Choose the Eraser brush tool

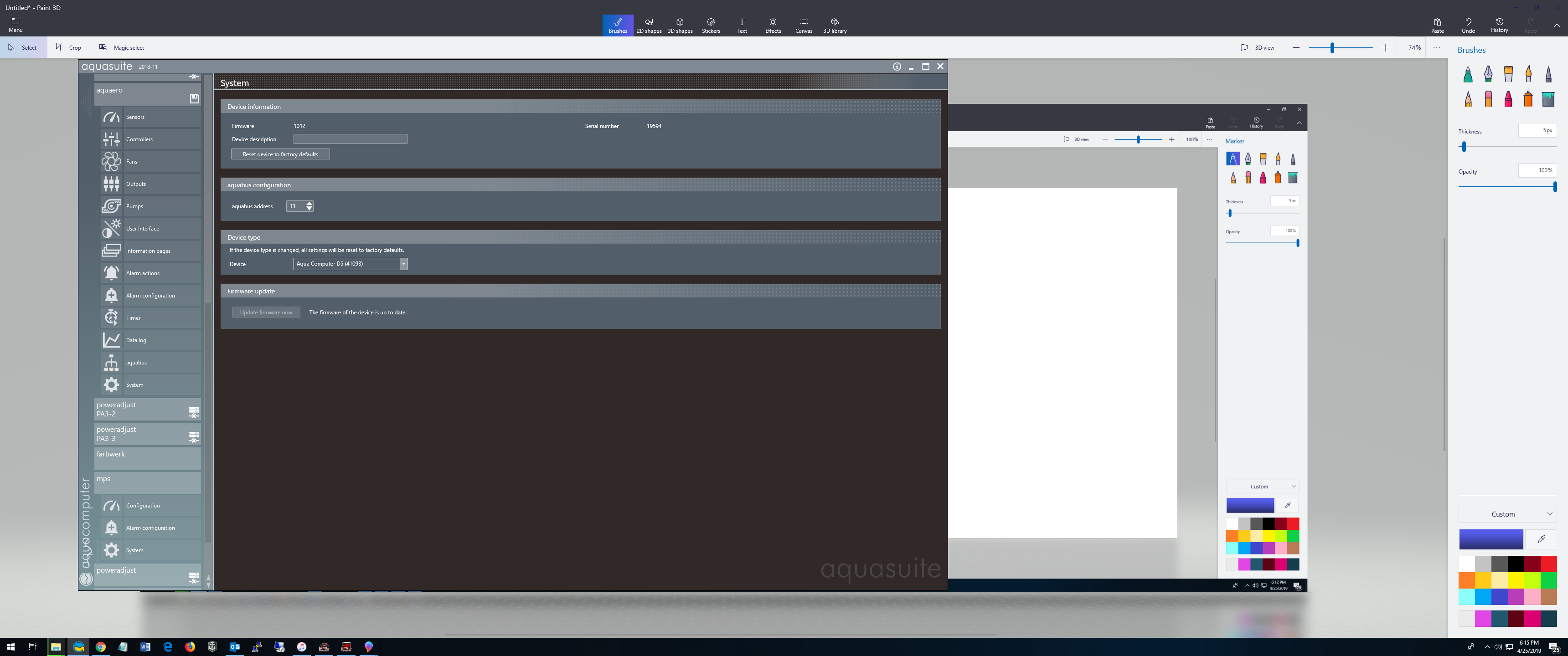[1488, 98]
